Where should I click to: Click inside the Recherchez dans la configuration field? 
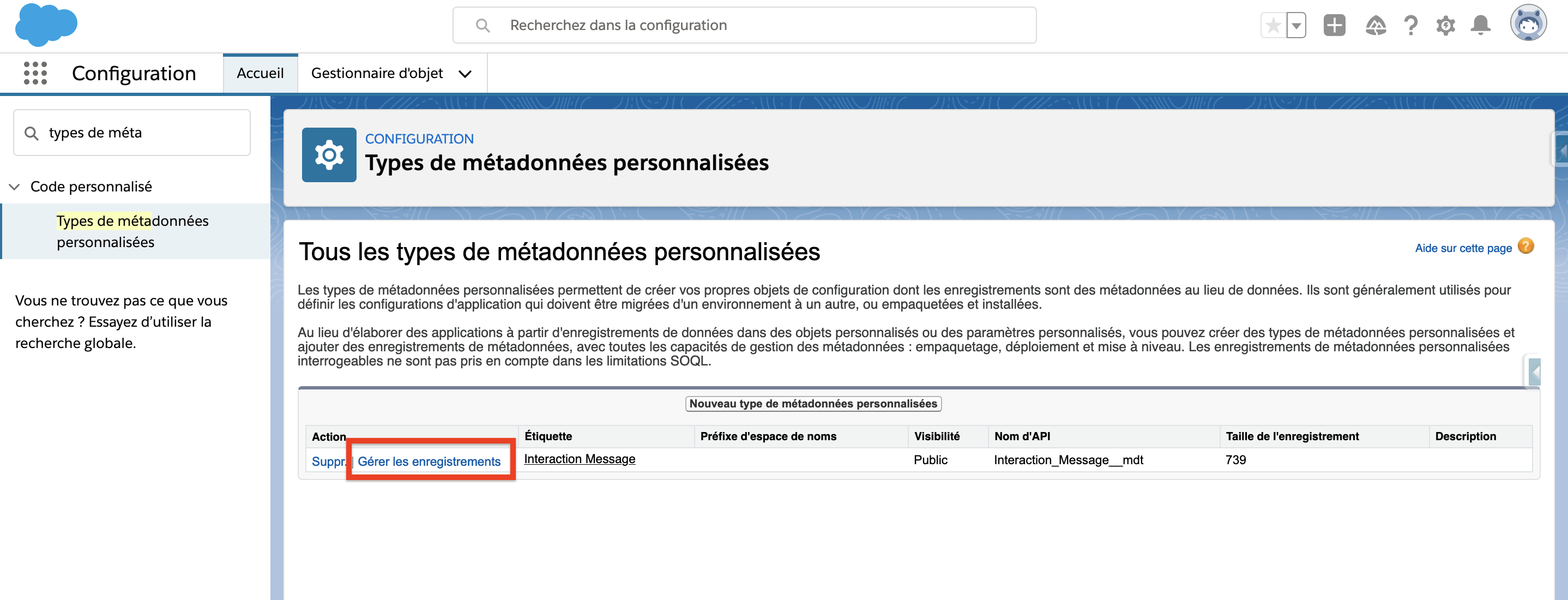[x=670, y=25]
